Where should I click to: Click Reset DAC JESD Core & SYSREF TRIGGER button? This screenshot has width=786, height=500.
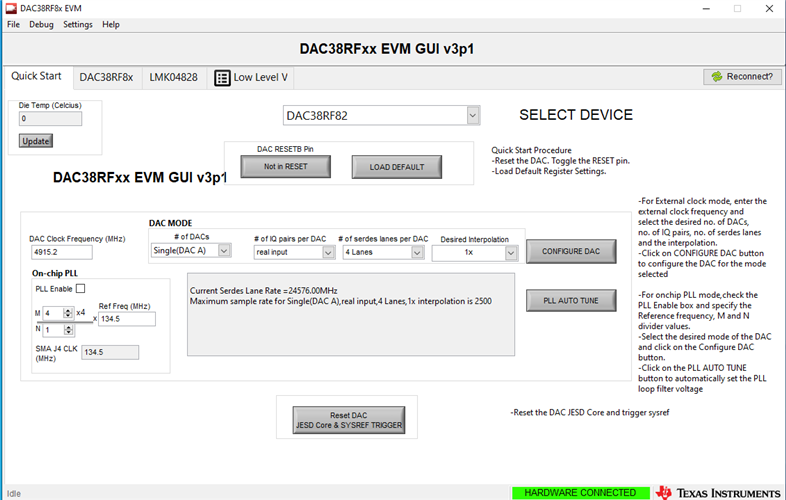point(349,420)
